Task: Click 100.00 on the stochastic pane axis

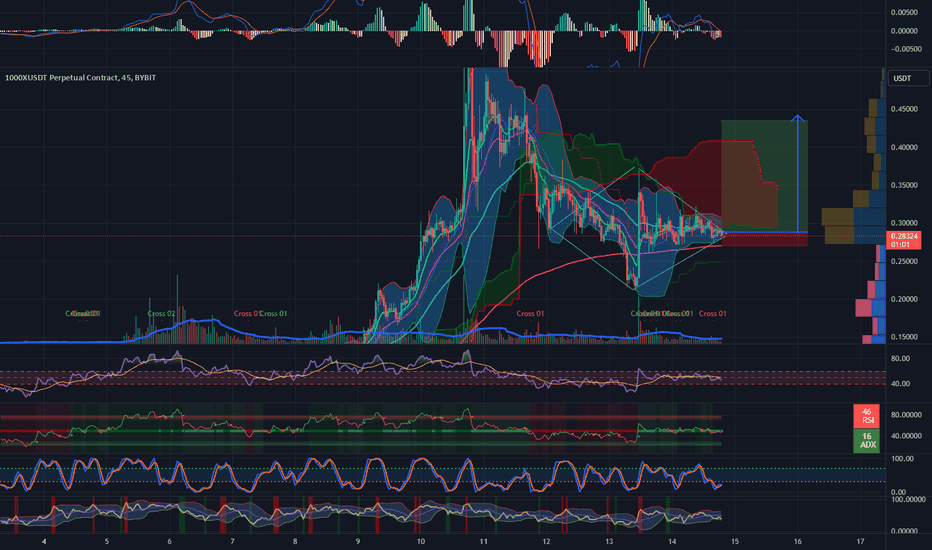Action: pyautogui.click(x=902, y=459)
